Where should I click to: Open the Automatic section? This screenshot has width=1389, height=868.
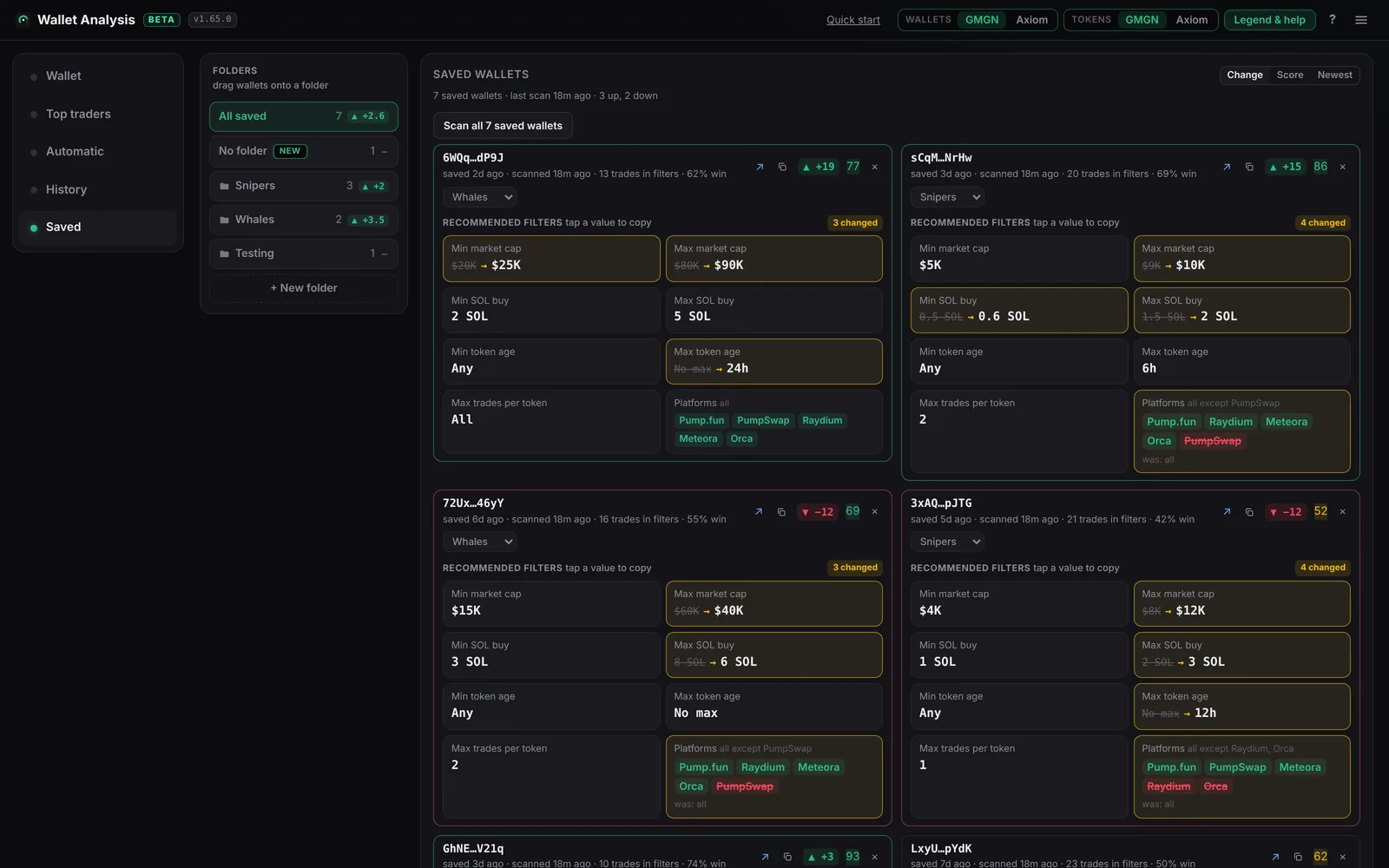tap(98, 152)
